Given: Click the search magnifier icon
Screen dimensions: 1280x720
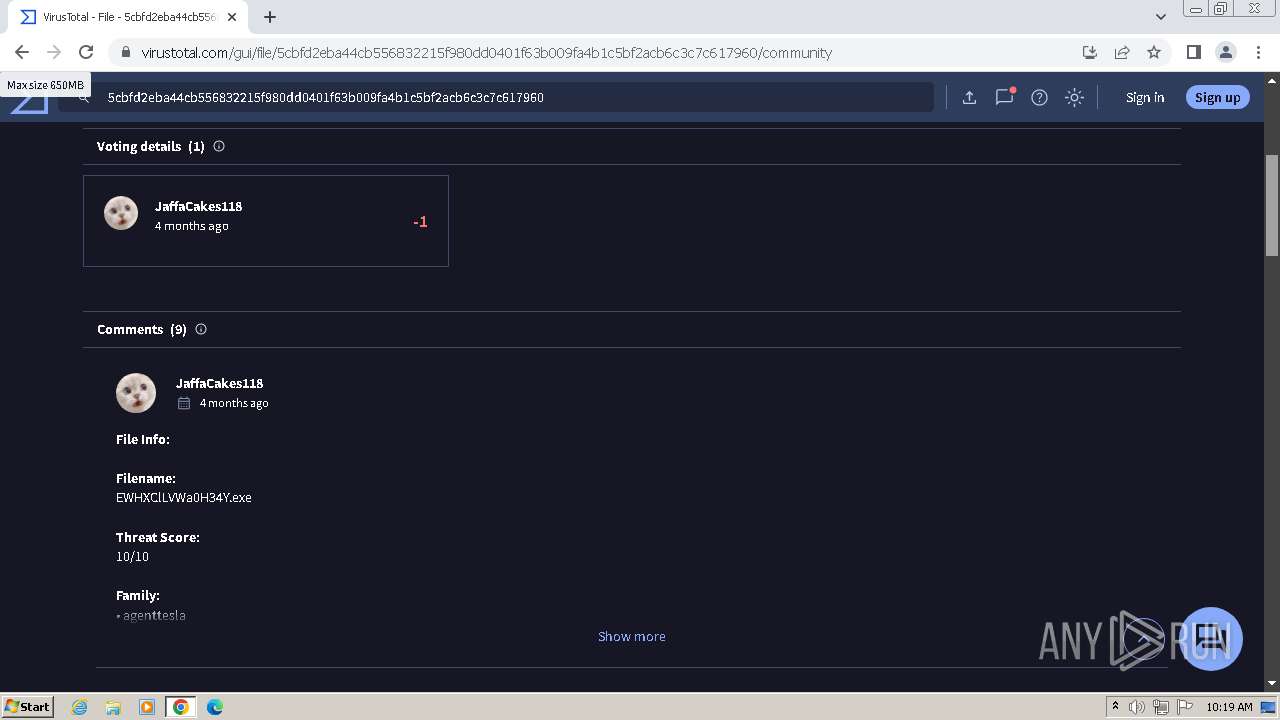Looking at the screenshot, I should [x=84, y=98].
